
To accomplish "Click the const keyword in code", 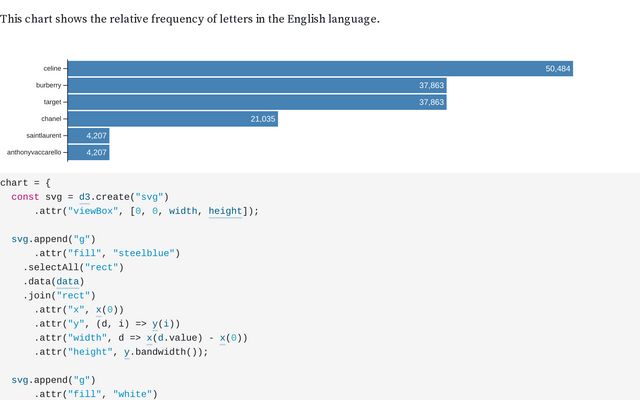I will 25,197.
